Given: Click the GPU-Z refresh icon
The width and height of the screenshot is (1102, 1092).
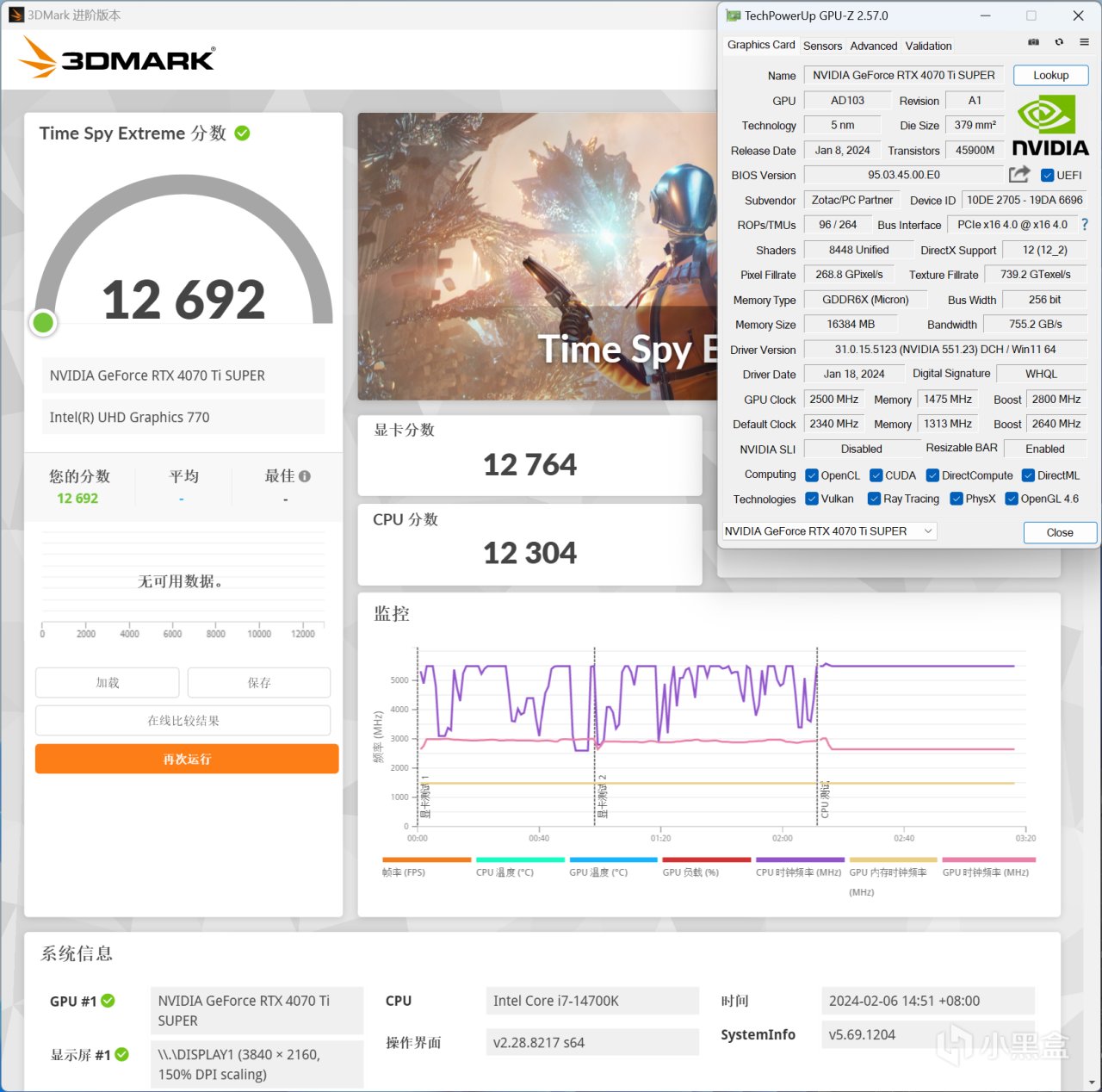Looking at the screenshot, I should 1059,42.
